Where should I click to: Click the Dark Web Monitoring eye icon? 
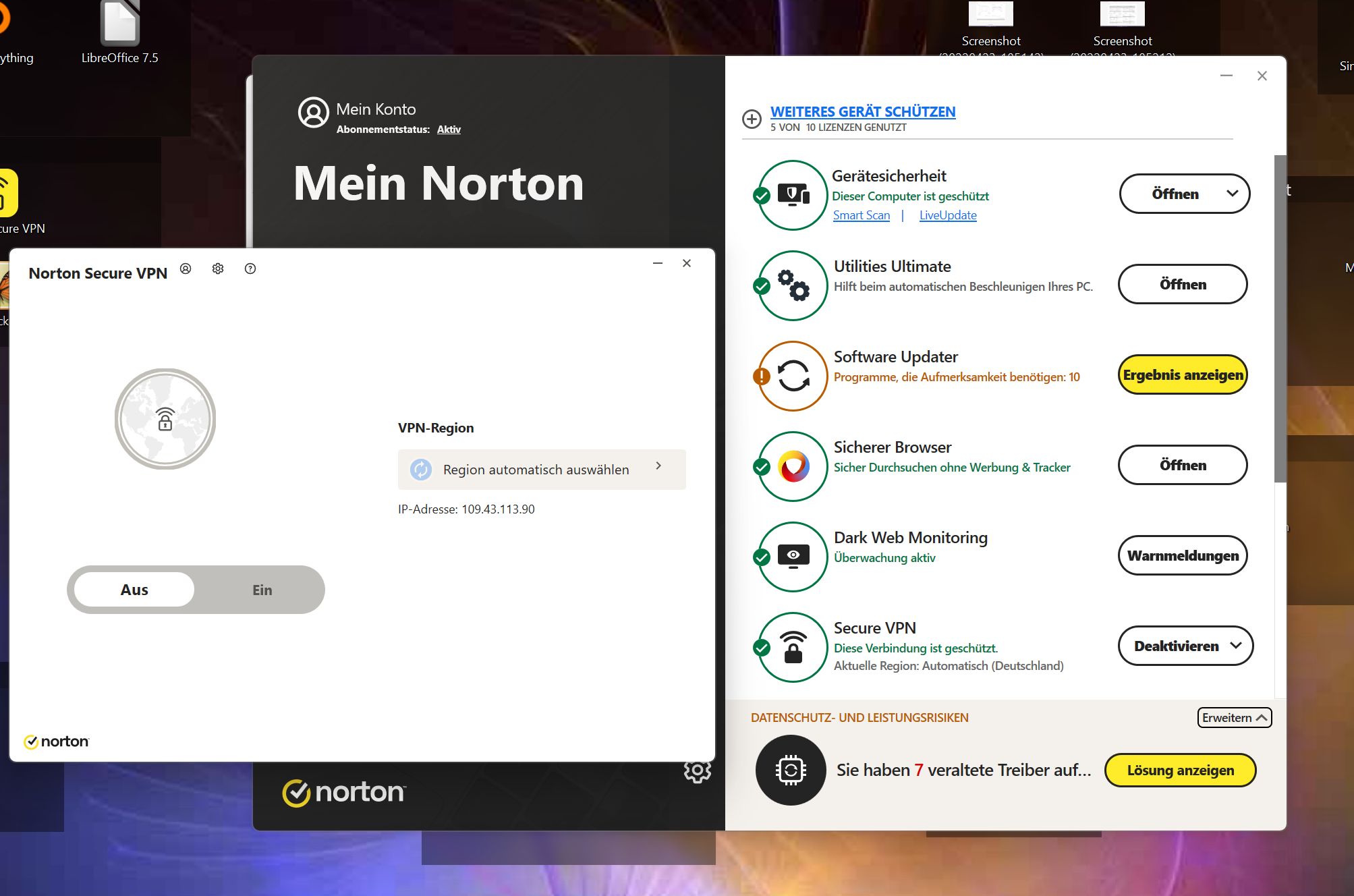click(x=793, y=556)
